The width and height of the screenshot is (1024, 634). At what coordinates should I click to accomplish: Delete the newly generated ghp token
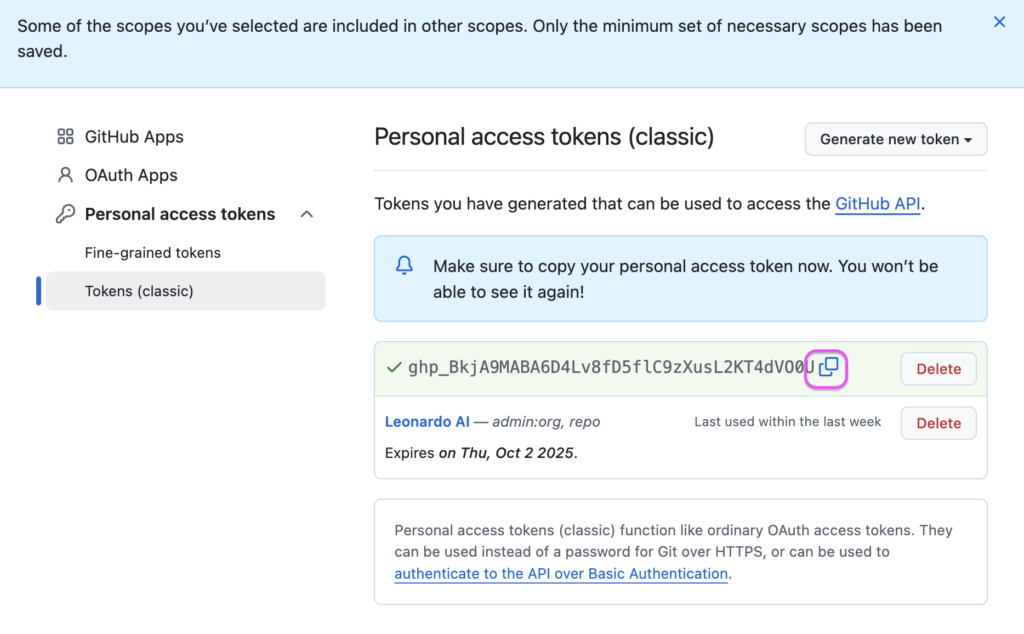tap(938, 369)
